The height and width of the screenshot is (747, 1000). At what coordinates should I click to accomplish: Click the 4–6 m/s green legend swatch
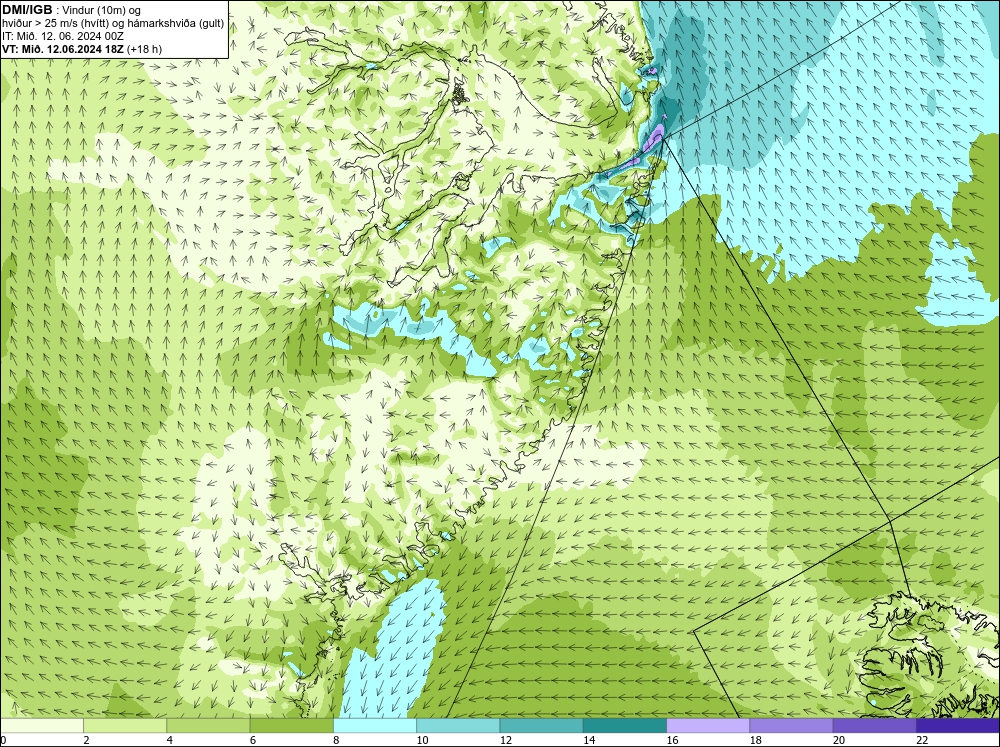point(208,726)
